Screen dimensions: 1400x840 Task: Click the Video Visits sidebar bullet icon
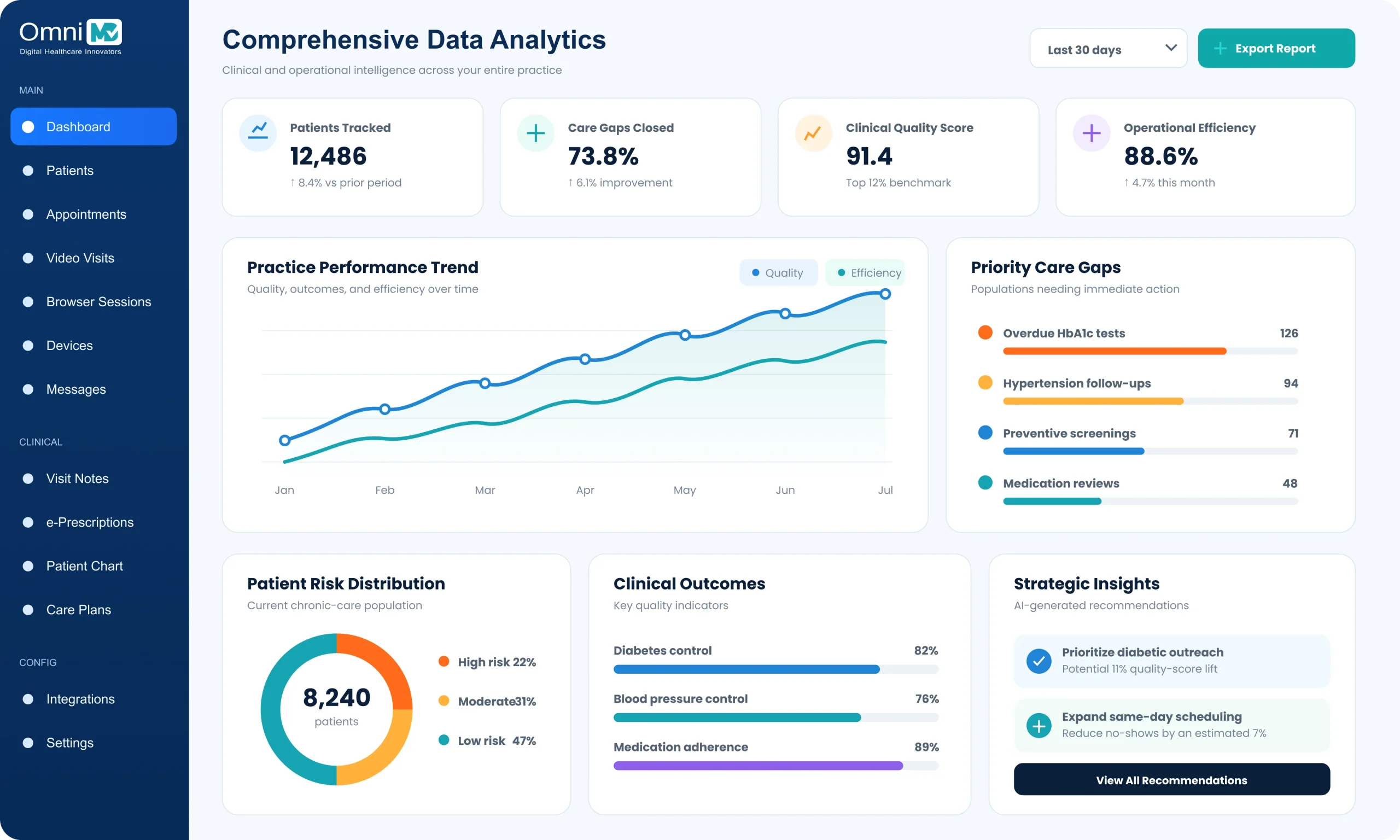[x=28, y=258]
